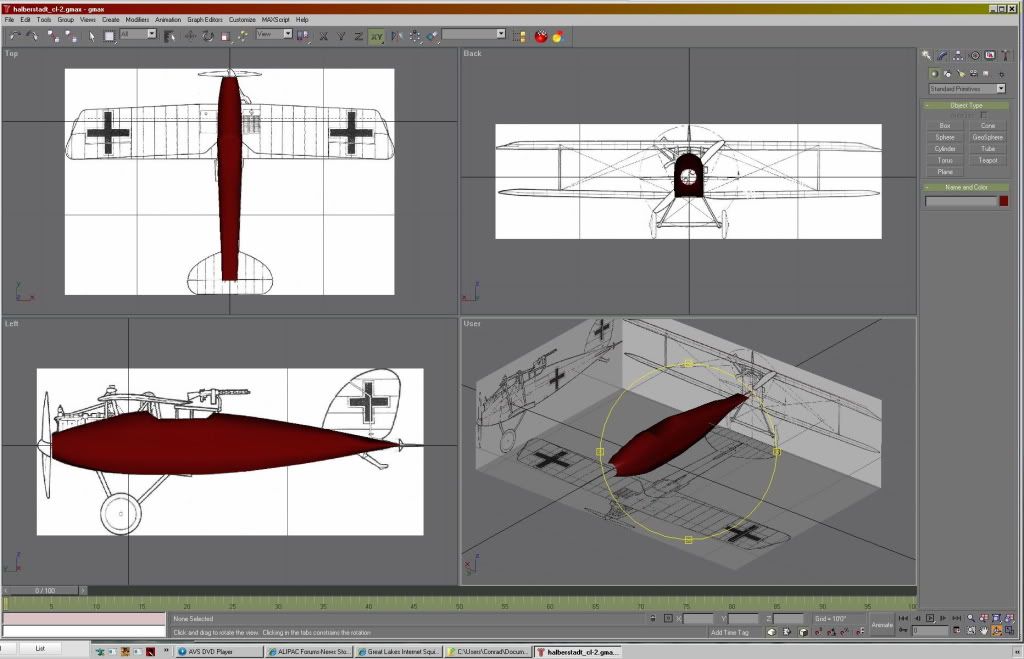
Task: Click the Teapot primitive button
Action: pyautogui.click(x=987, y=160)
